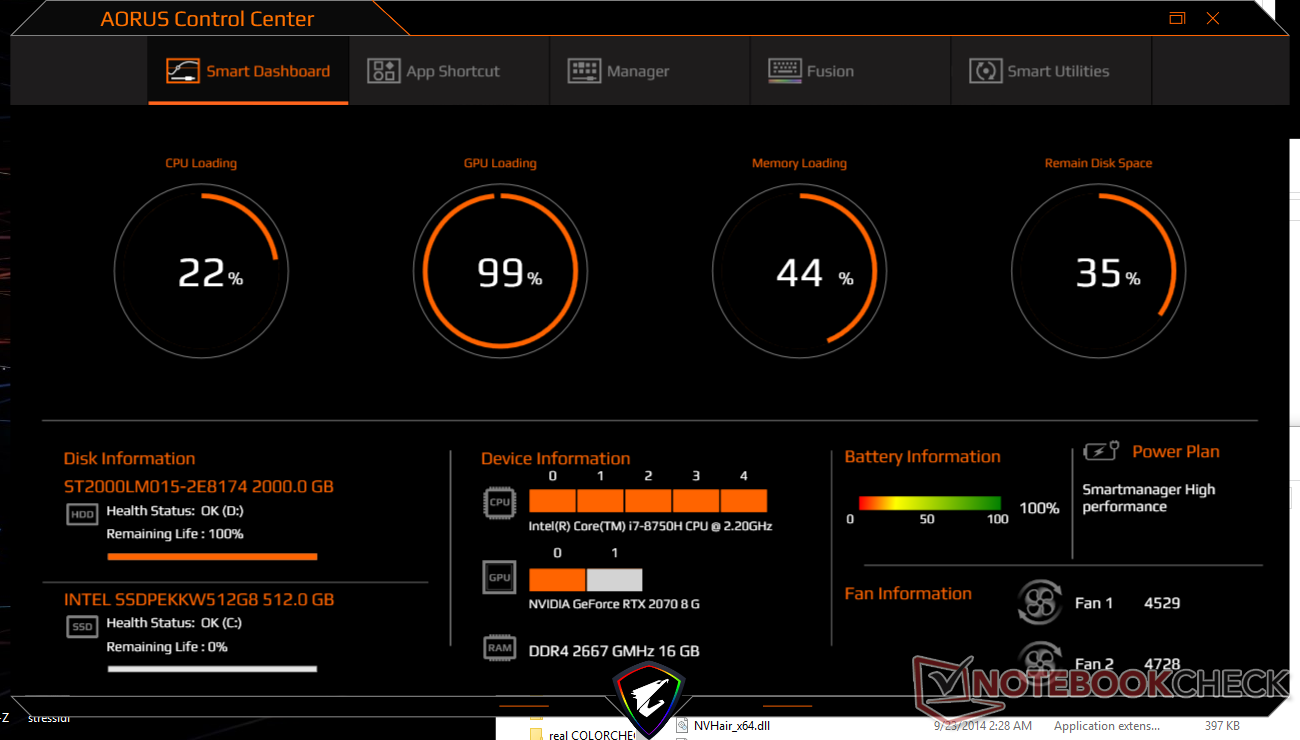Viewport: 1300px width, 740px height.
Task: Go to the Fusion tab
Action: (x=850, y=71)
